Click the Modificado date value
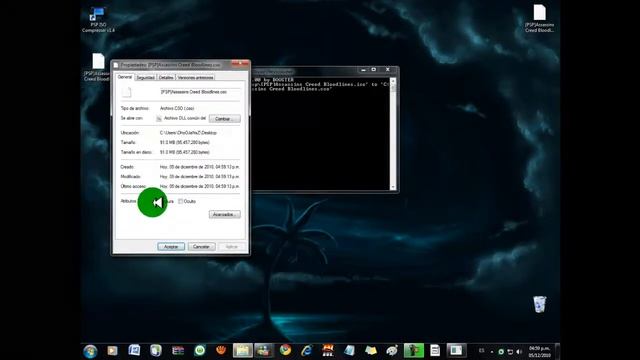 click(200, 177)
